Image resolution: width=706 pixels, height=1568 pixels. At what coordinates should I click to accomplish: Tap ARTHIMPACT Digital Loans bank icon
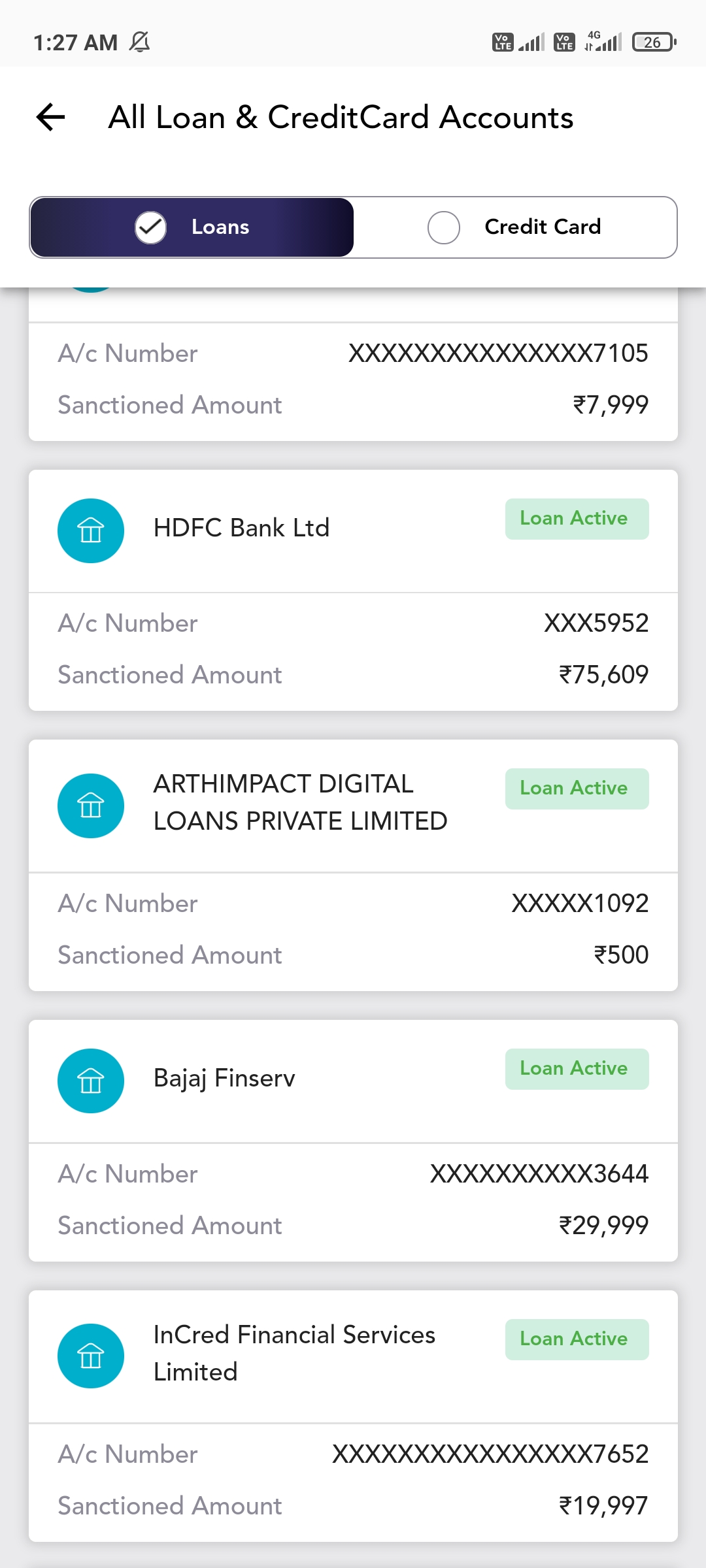tap(91, 806)
